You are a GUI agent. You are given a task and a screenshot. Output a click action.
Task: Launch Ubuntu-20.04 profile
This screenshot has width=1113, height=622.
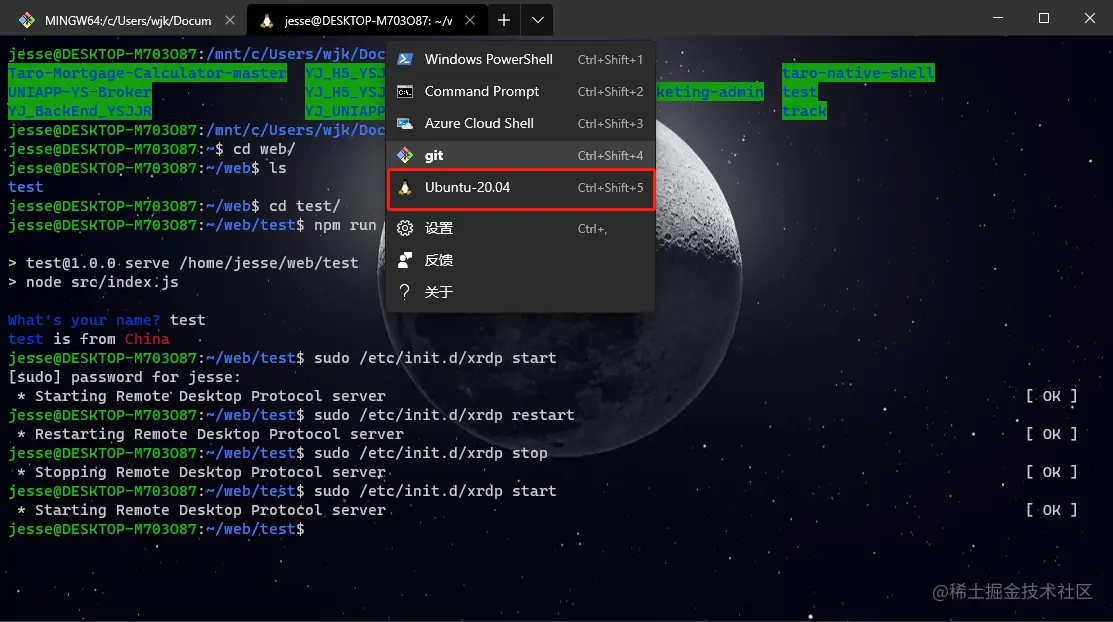point(520,188)
